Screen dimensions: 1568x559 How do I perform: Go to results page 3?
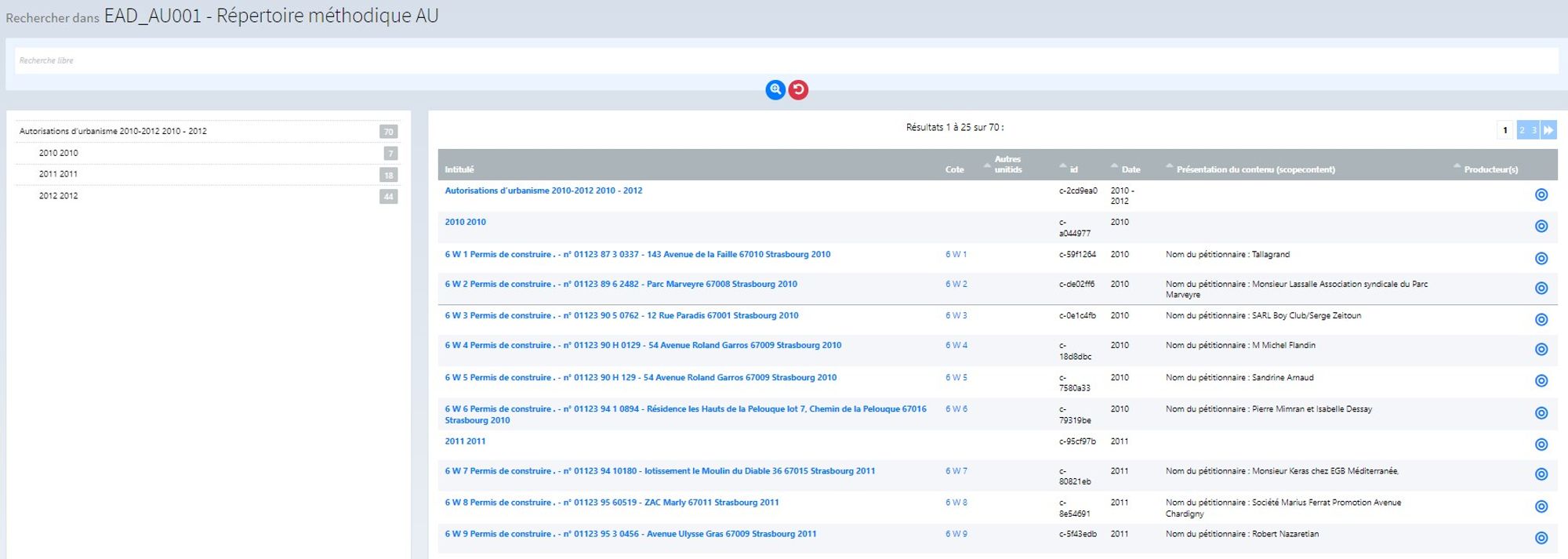click(x=1534, y=130)
